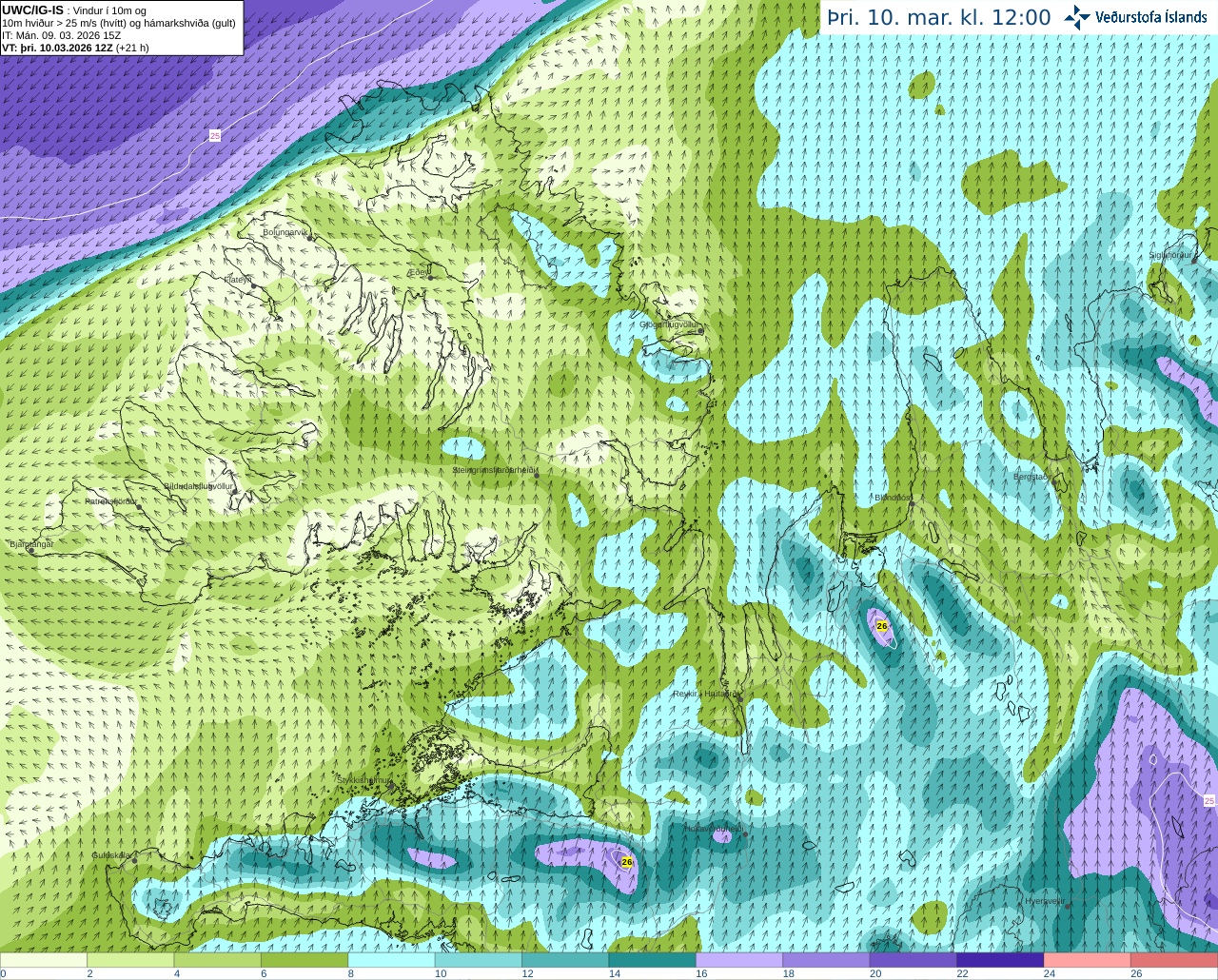Click the Bergstaðir station label
The image size is (1218, 980).
coord(1031,477)
